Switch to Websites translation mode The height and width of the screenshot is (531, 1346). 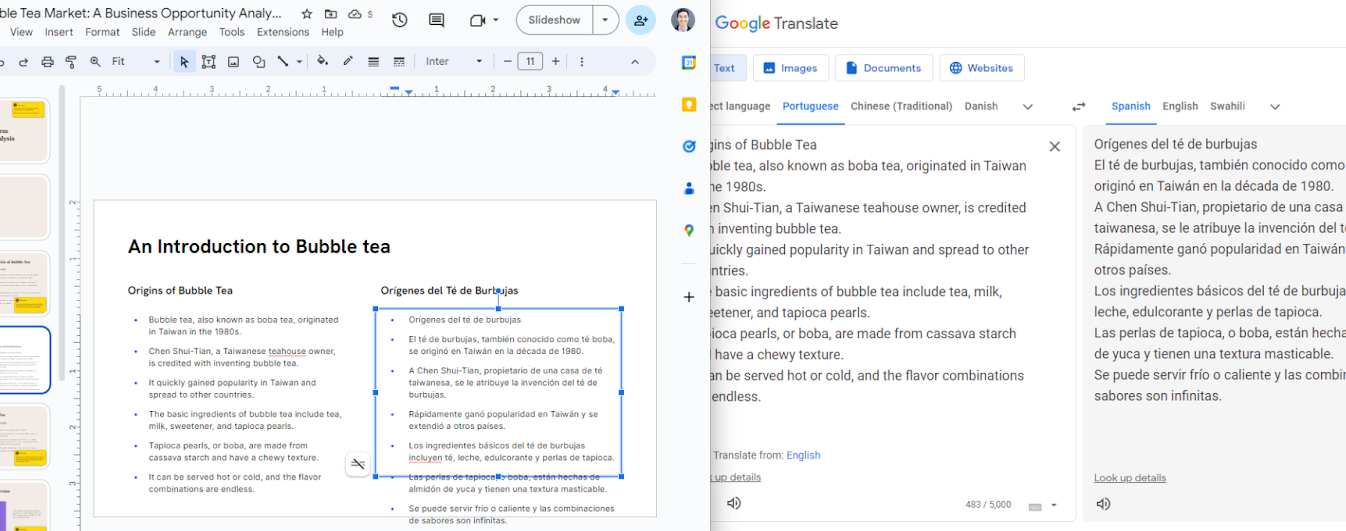(981, 68)
